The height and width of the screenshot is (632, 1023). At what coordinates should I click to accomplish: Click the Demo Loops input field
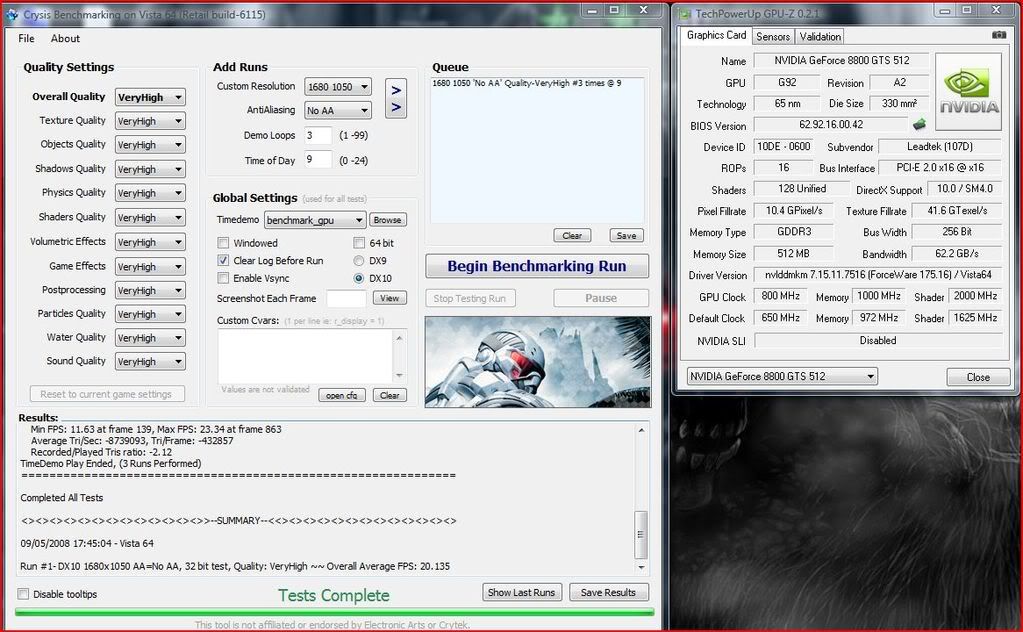318,135
